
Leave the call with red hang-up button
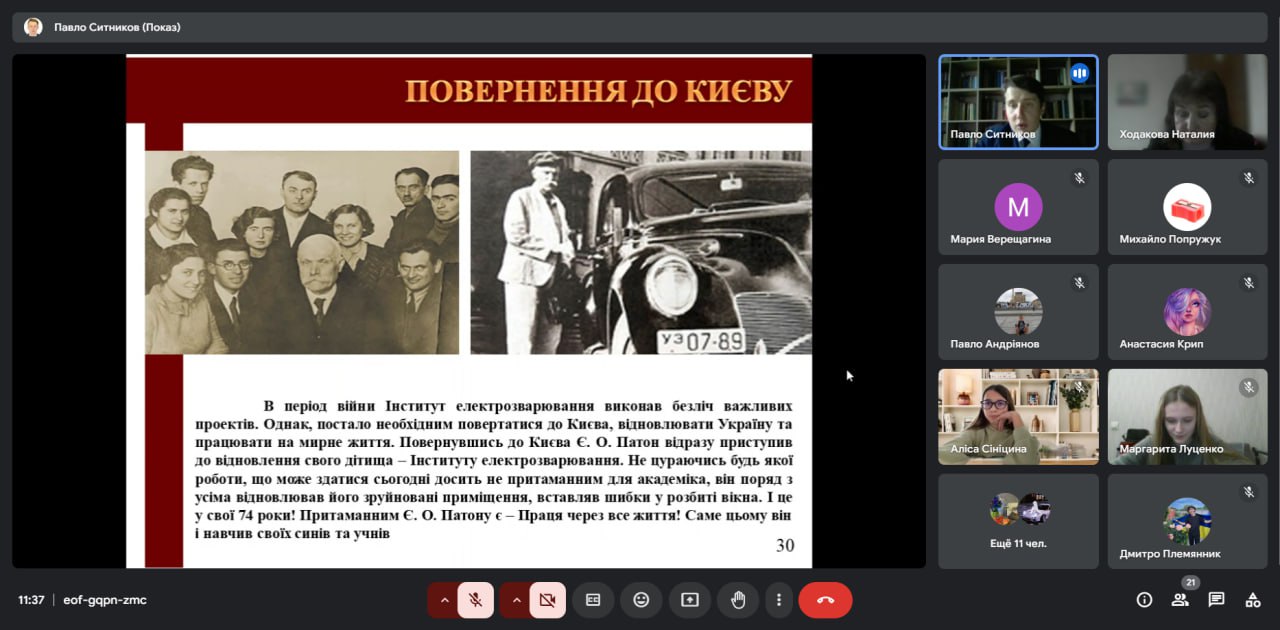point(825,600)
